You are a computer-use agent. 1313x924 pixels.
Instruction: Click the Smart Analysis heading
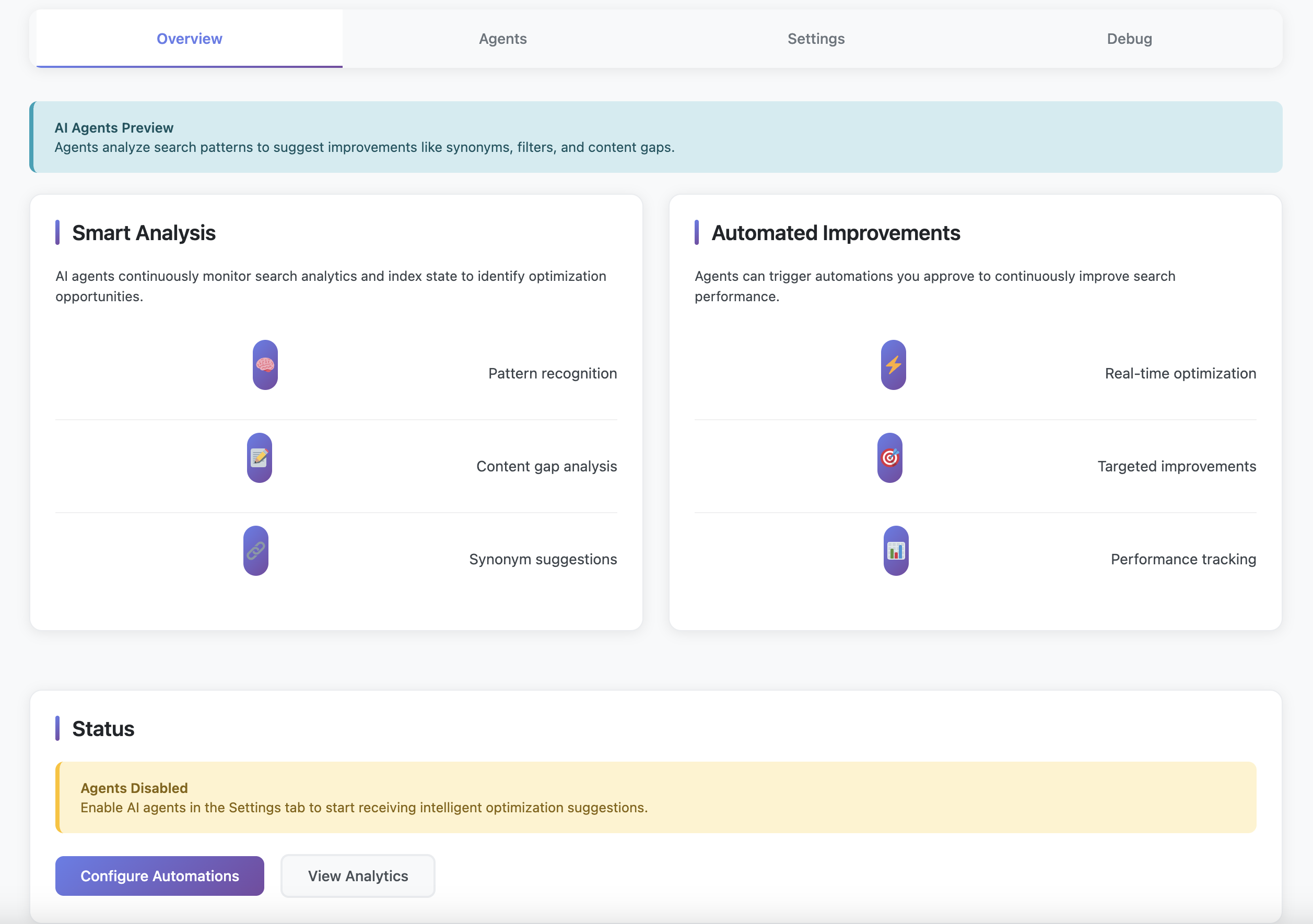tap(144, 233)
